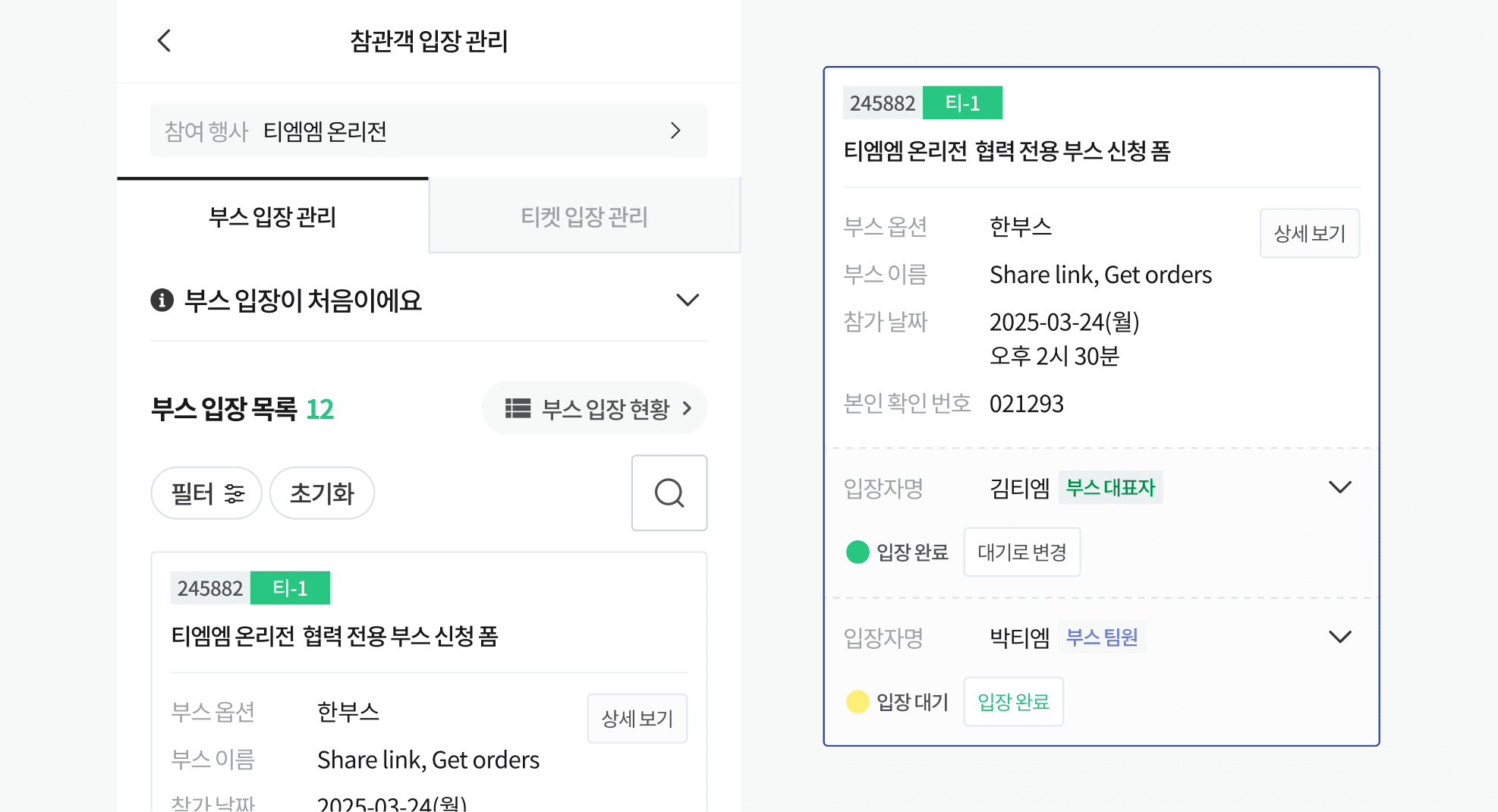Click time 오후 2시 30분
The width and height of the screenshot is (1498, 812).
click(1055, 356)
